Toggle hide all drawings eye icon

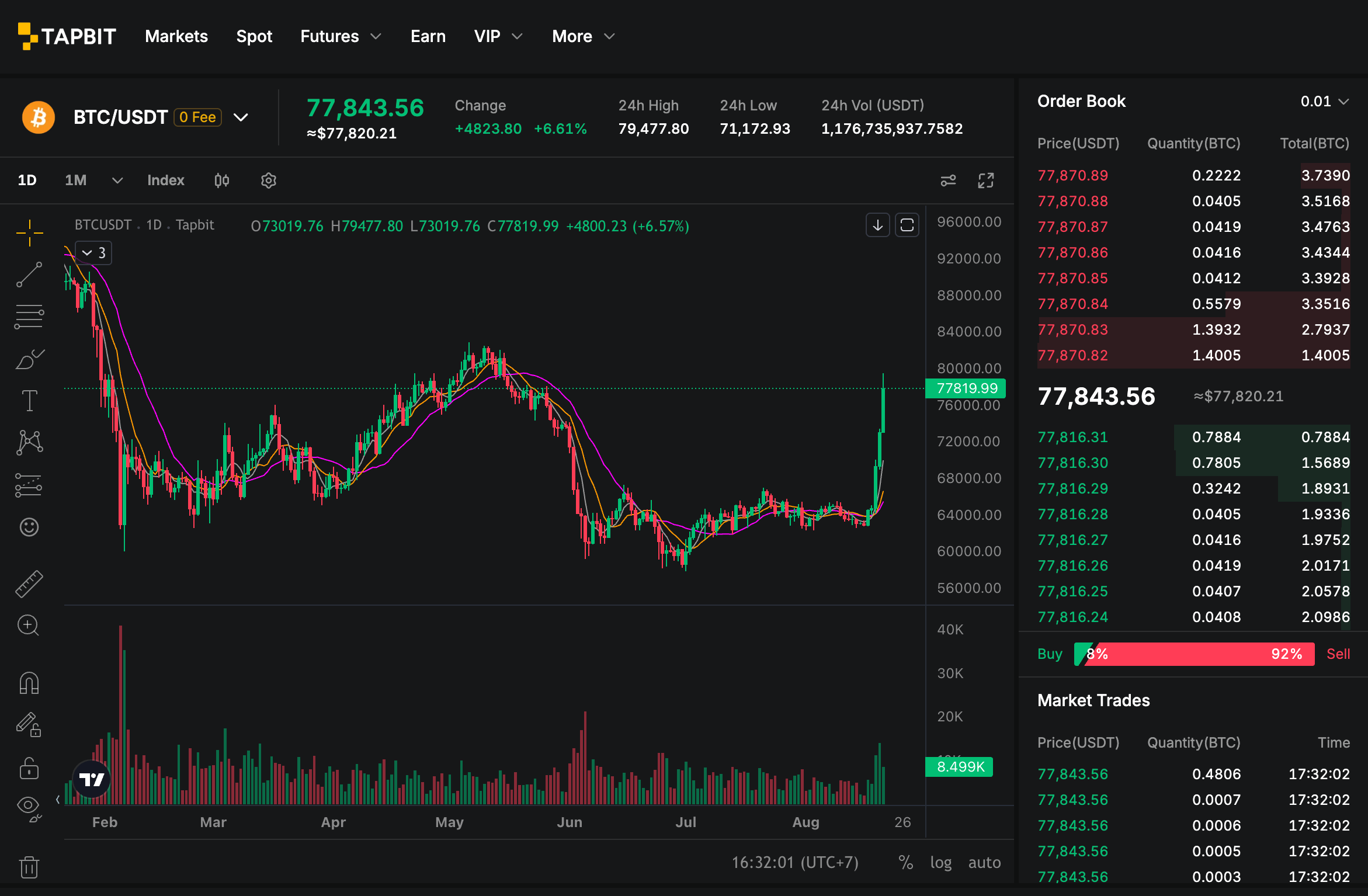click(29, 809)
